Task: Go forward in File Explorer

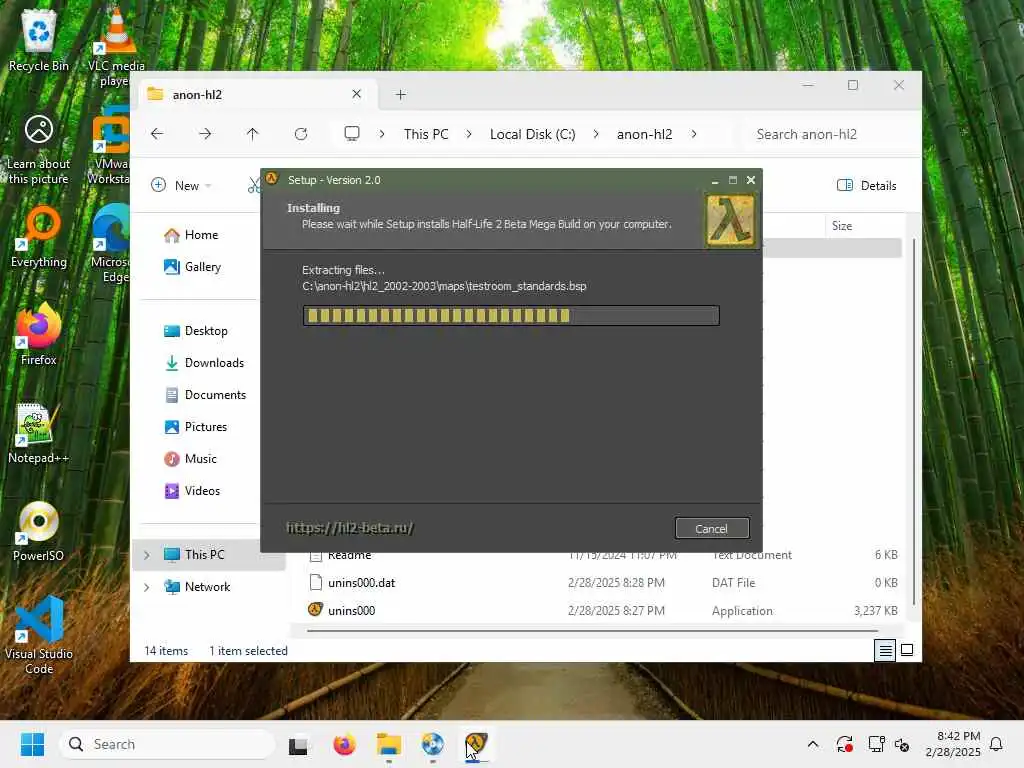Action: [205, 134]
